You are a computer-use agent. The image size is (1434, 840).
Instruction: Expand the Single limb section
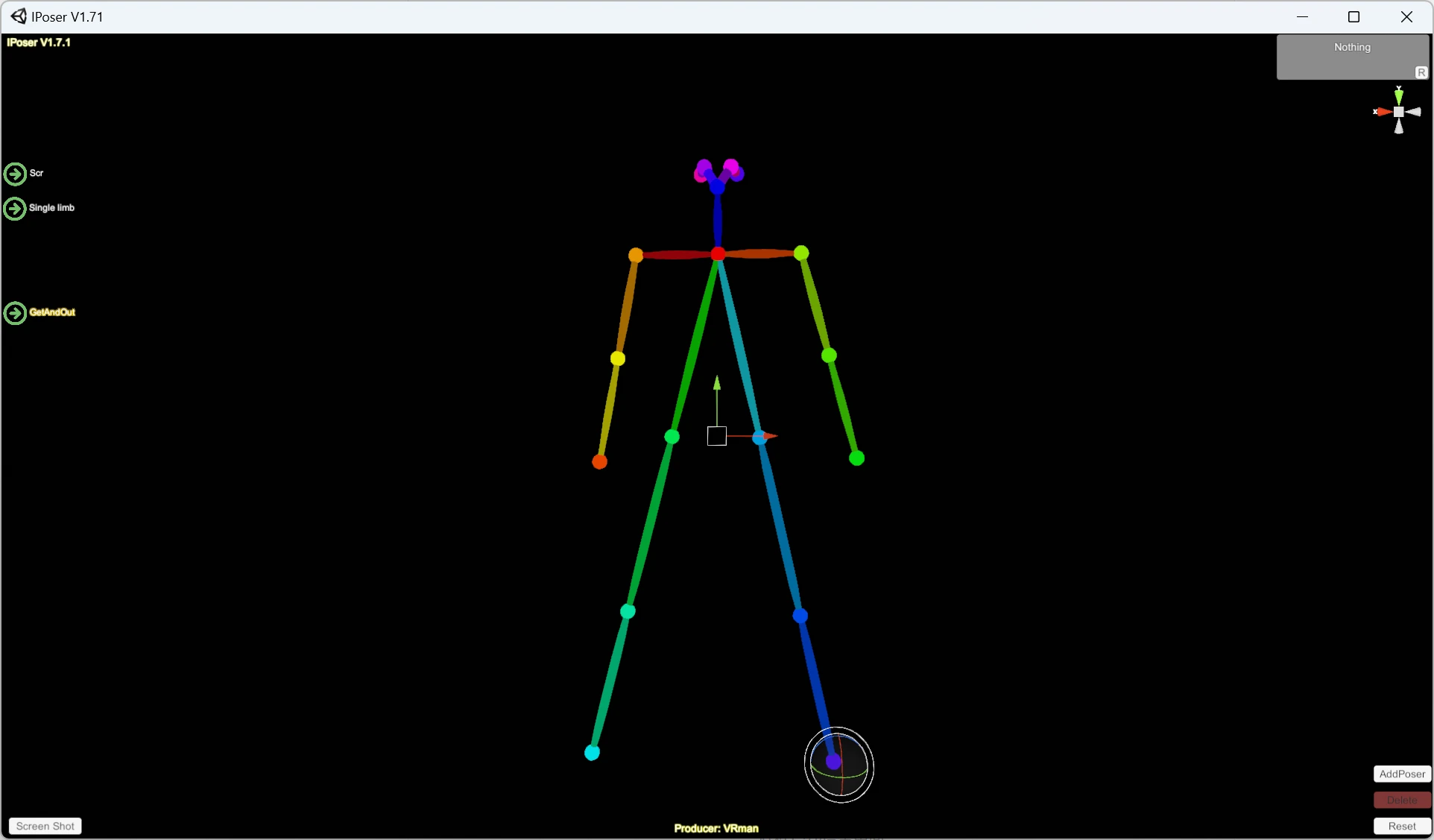(x=16, y=209)
